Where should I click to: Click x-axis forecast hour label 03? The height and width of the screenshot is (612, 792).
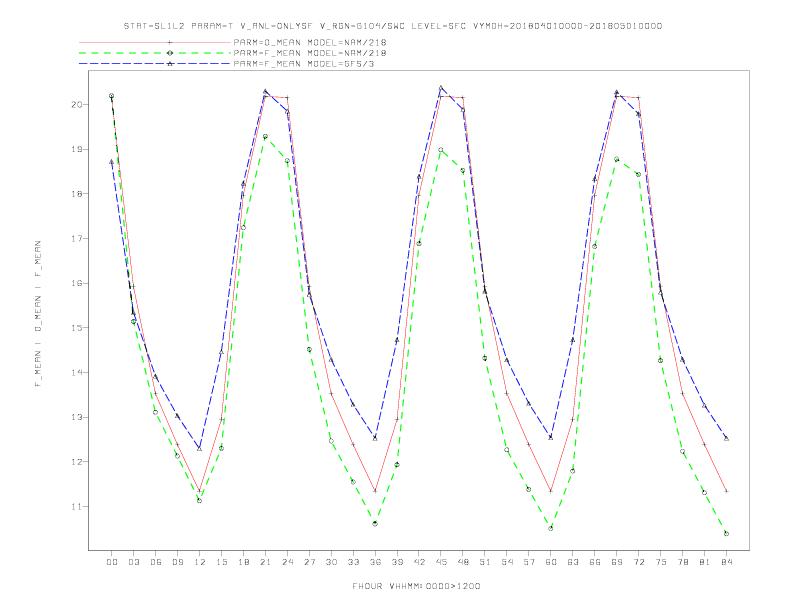133,562
